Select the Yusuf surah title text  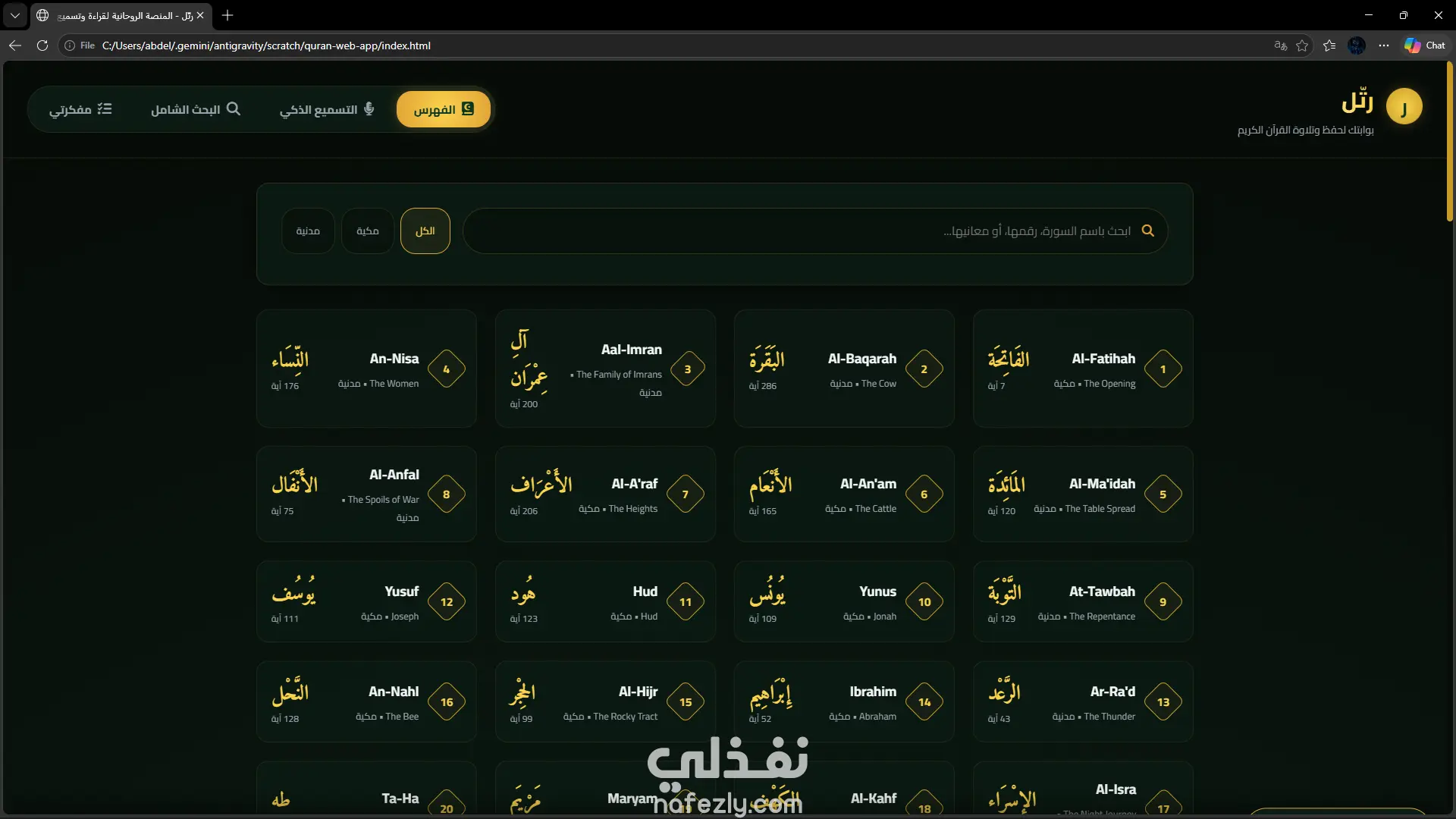point(401,591)
